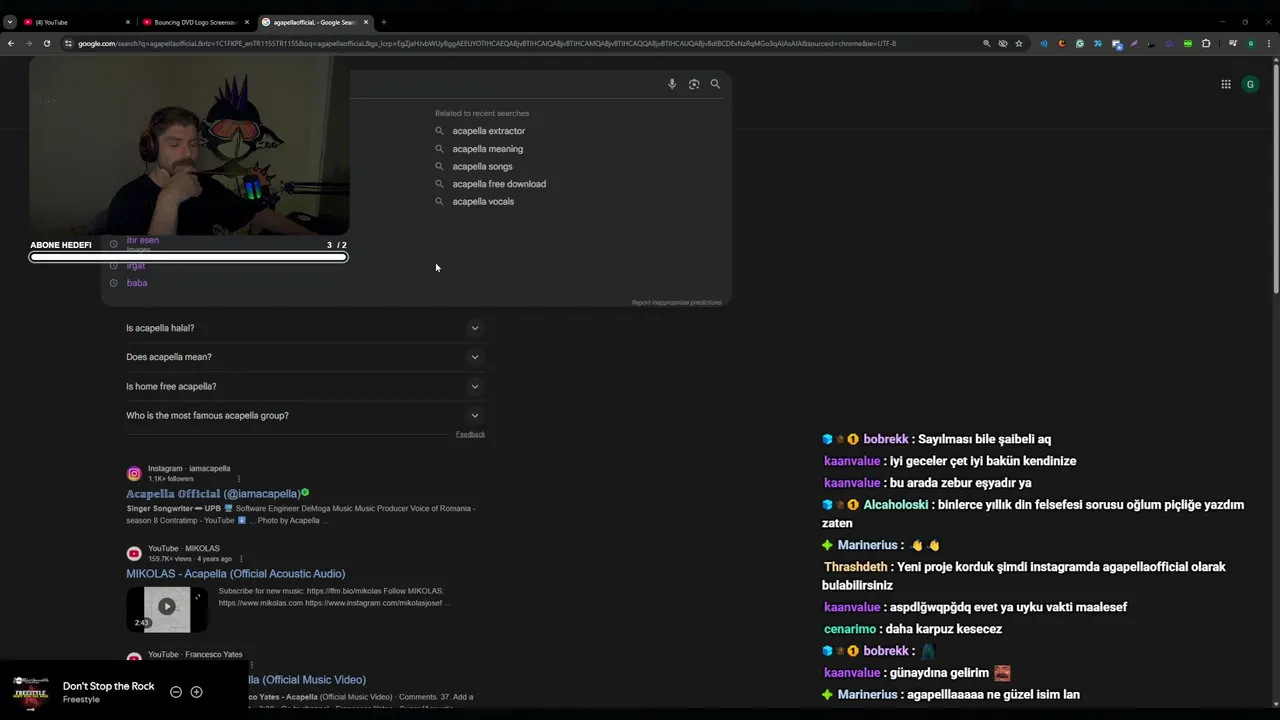Screen dimensions: 1280x720
Task: Click the ABONE HEDEFİ progress bar
Action: (x=188, y=257)
